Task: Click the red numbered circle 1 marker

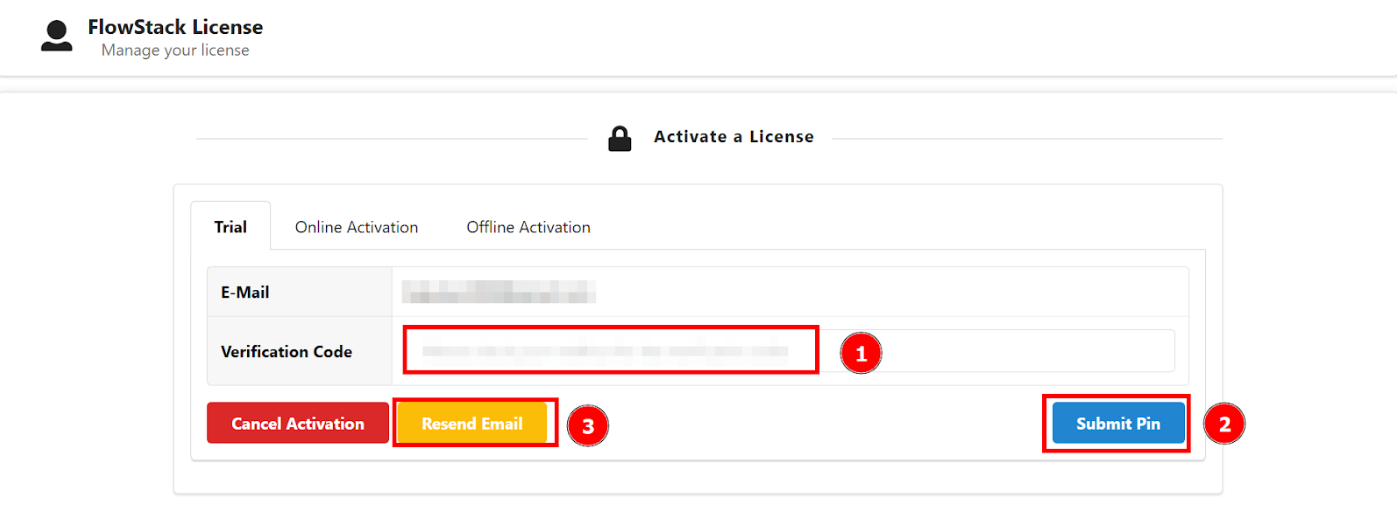Action: pos(860,352)
